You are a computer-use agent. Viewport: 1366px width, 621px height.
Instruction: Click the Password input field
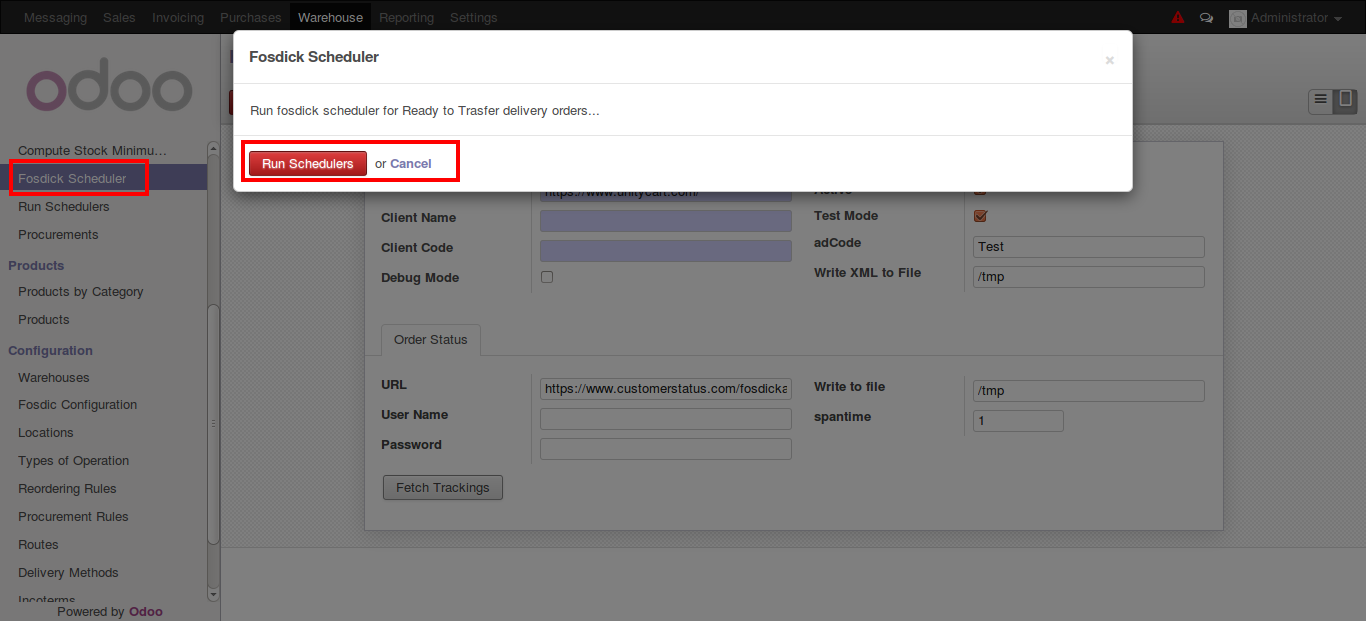tap(666, 449)
